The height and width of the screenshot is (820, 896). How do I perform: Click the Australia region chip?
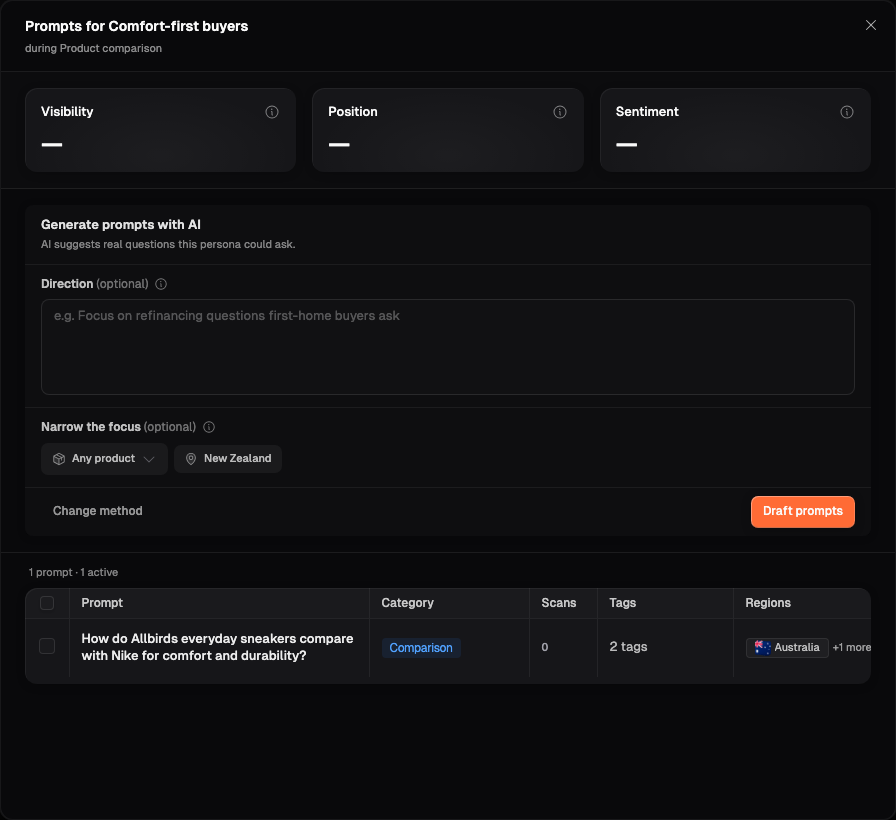click(787, 647)
